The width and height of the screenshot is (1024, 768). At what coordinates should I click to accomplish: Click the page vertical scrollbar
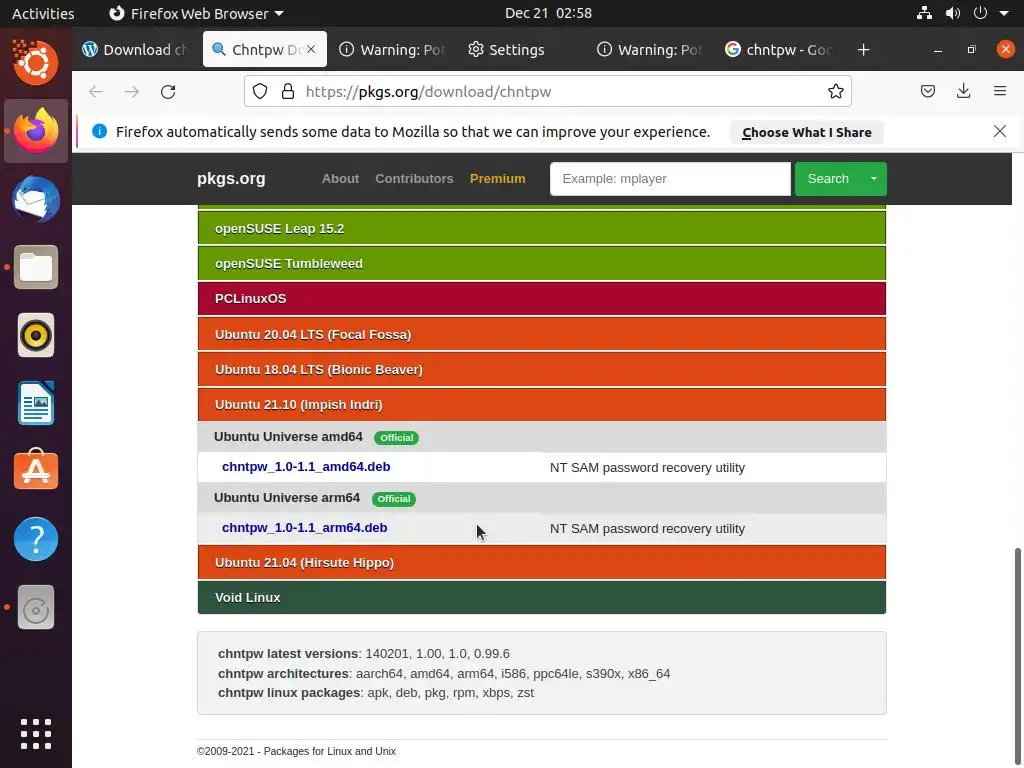[1017, 656]
